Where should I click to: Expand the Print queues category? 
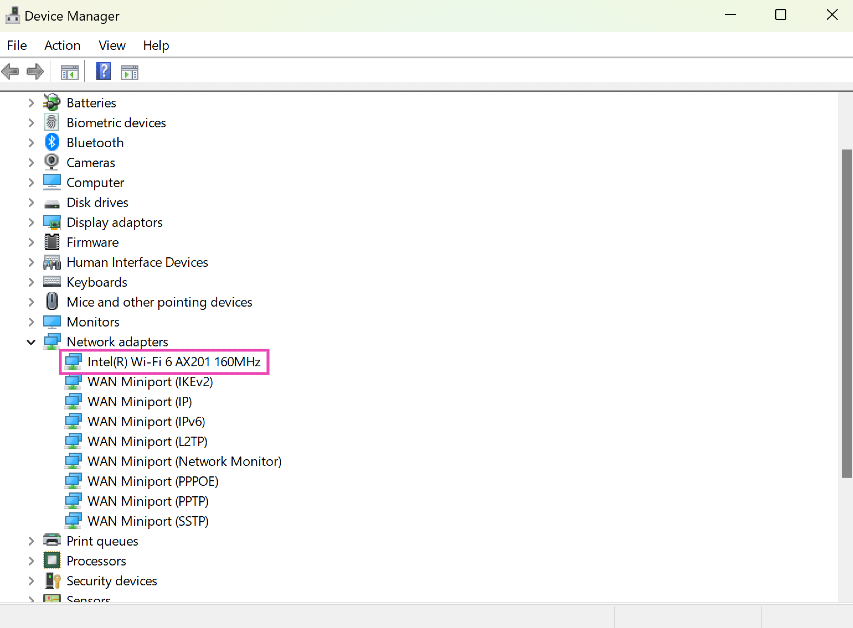(x=31, y=541)
